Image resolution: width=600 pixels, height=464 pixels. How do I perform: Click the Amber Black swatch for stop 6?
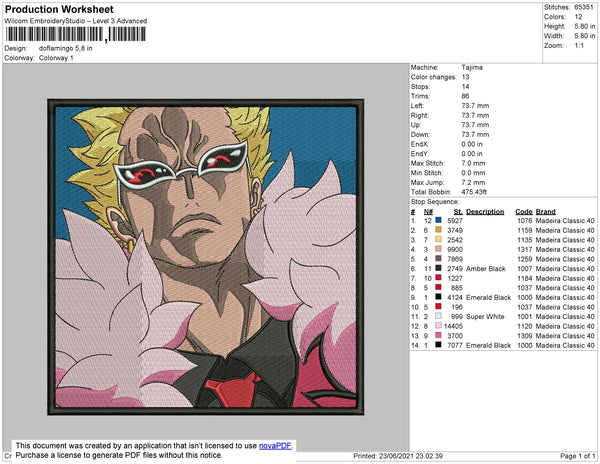[438, 268]
